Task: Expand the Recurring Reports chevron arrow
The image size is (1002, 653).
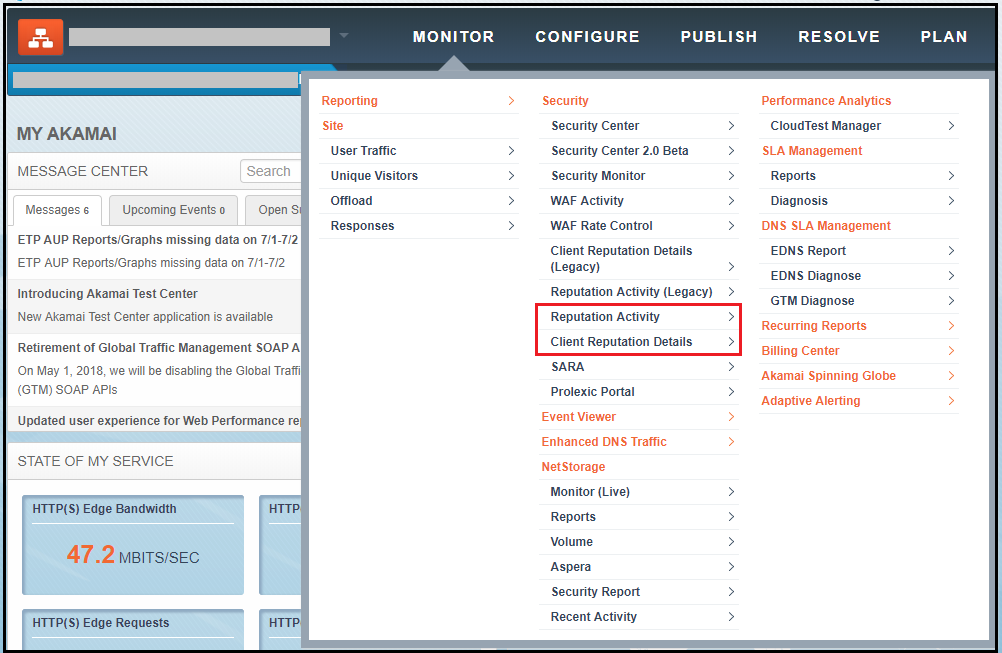Action: [951, 326]
